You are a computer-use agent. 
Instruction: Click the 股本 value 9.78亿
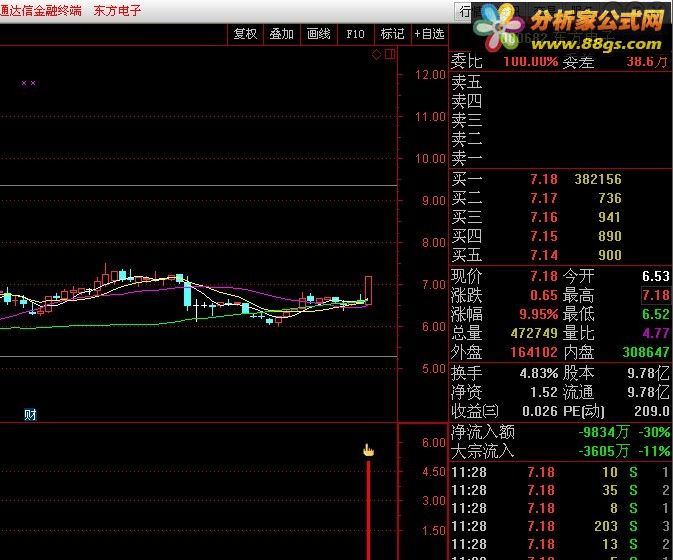[x=648, y=373]
